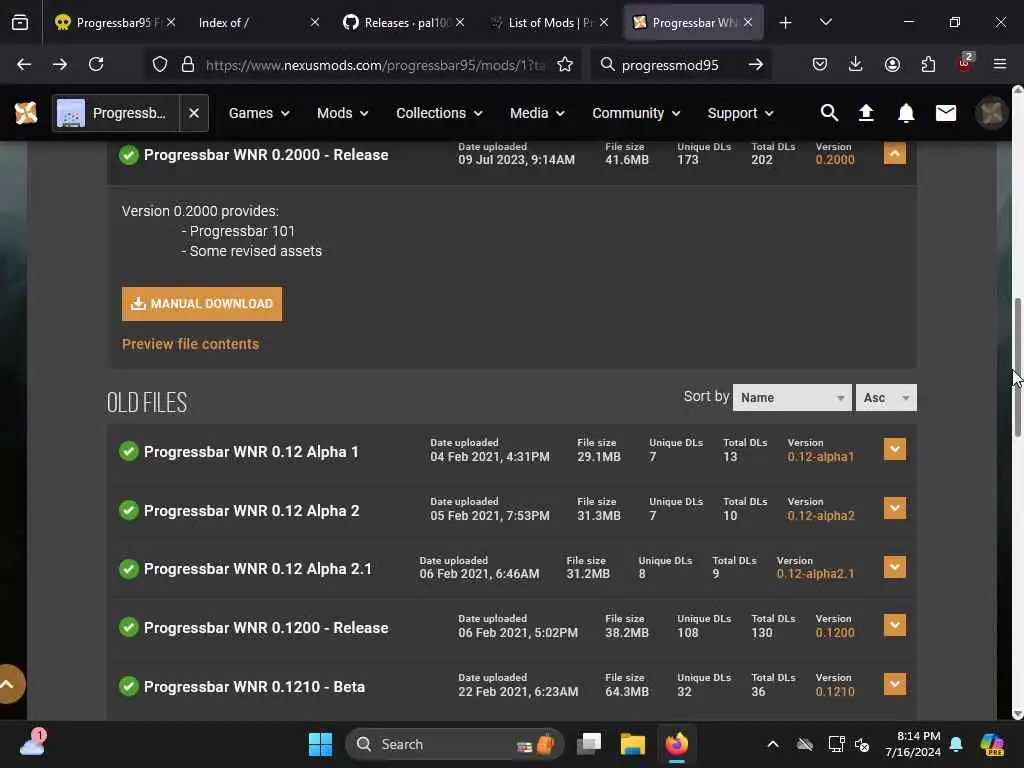Screen dimensions: 1024x768
Task: Open the Media dropdown menu
Action: click(x=537, y=113)
